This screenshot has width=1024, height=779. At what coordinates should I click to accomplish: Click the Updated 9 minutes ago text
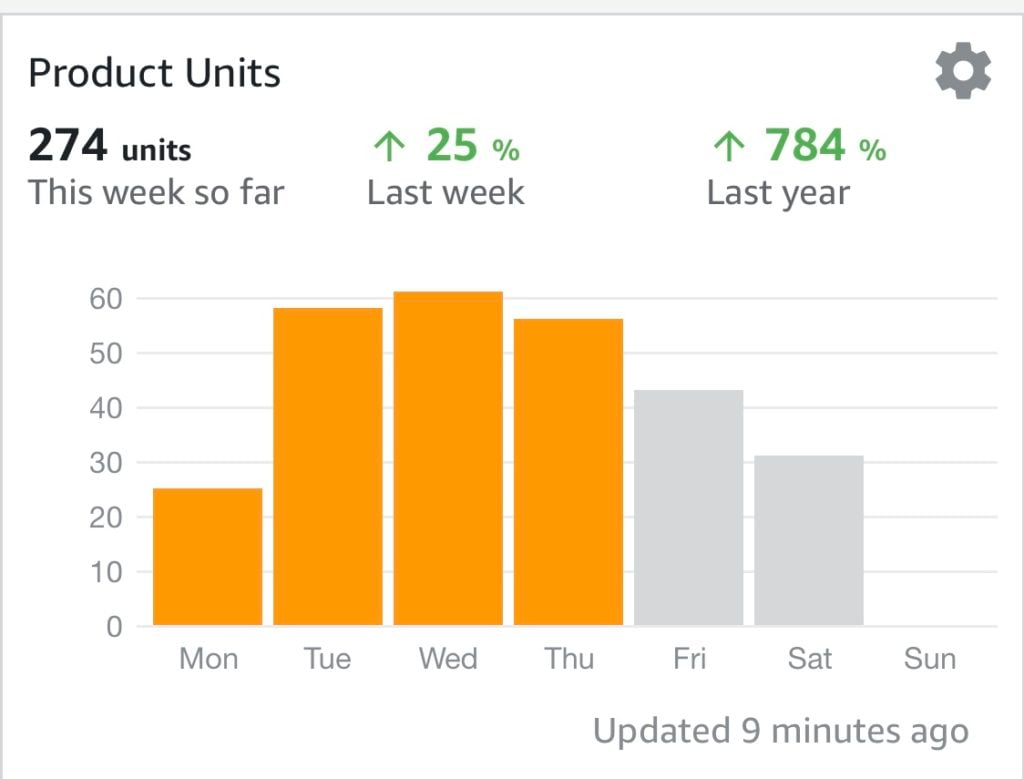pyautogui.click(x=781, y=731)
